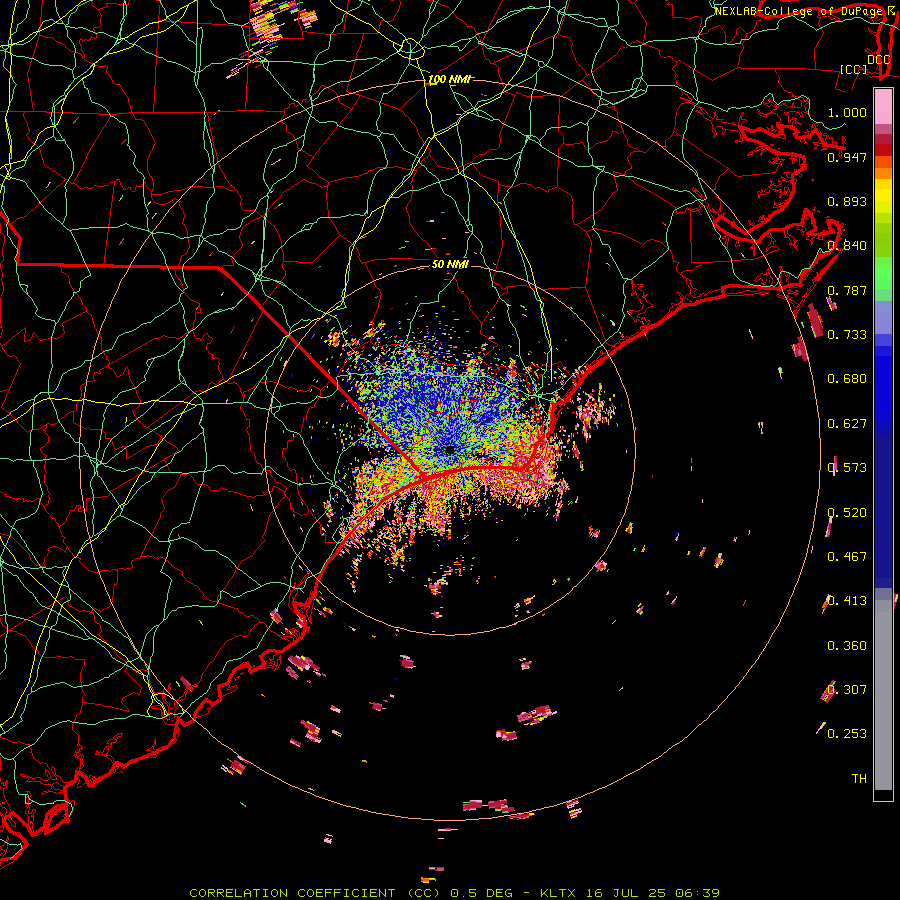Select the 0.520 scale value
This screenshot has width=900, height=900.
(x=847, y=513)
